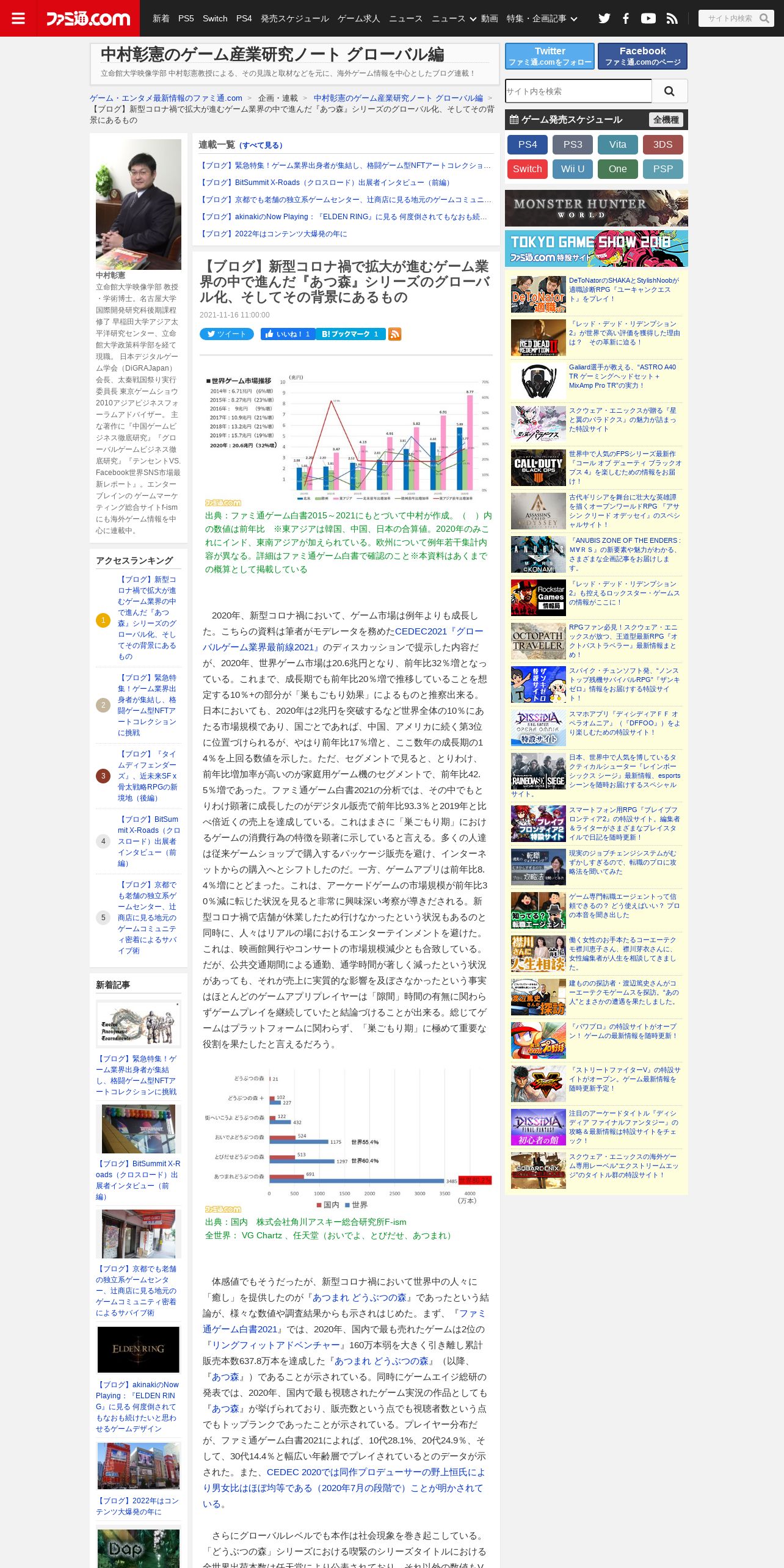Click the header search magnifier icon
Image resolution: width=784 pixels, height=1568 pixels.
[764, 18]
